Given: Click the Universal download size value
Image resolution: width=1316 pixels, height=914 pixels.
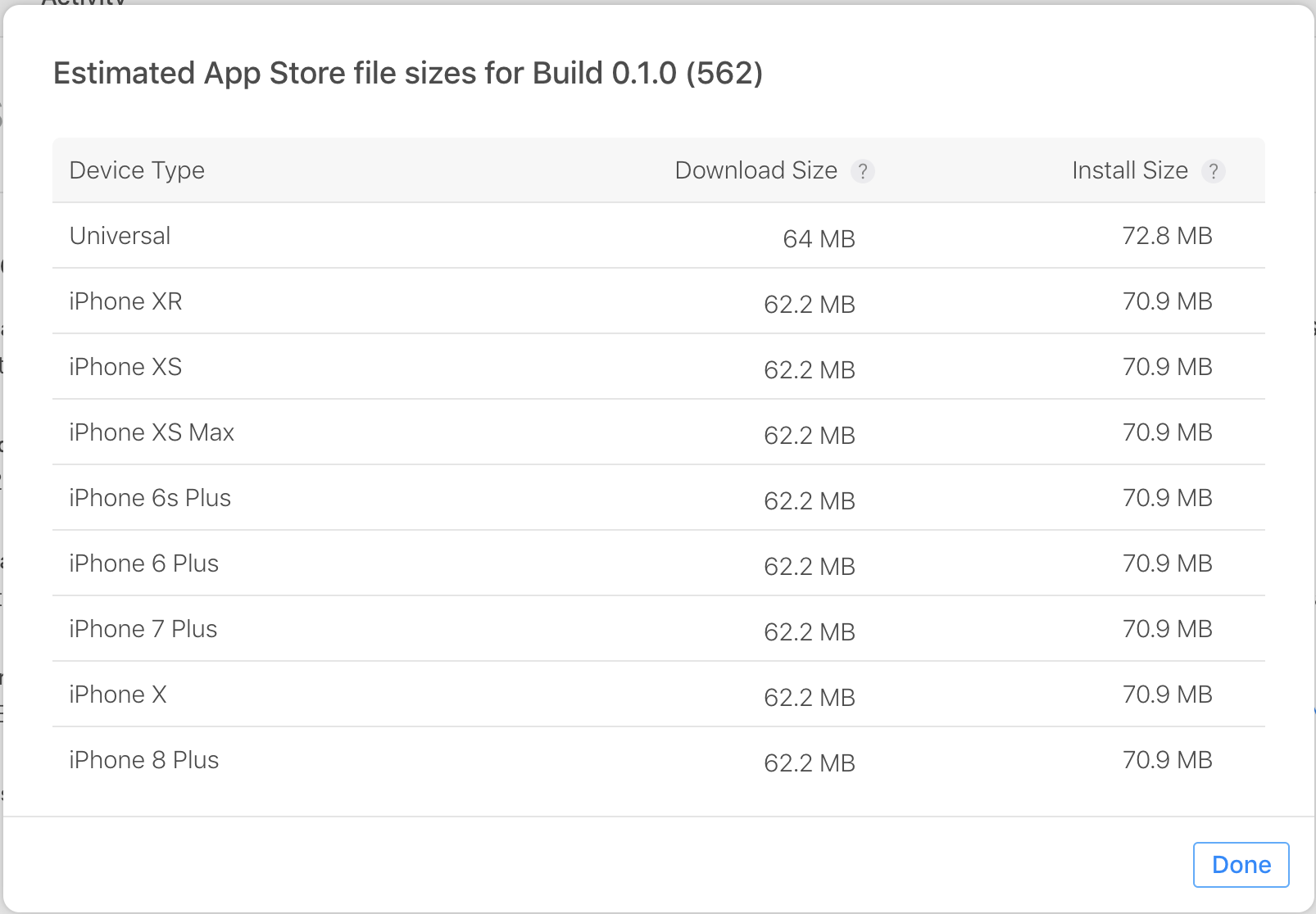Looking at the screenshot, I should pyautogui.click(x=819, y=239).
